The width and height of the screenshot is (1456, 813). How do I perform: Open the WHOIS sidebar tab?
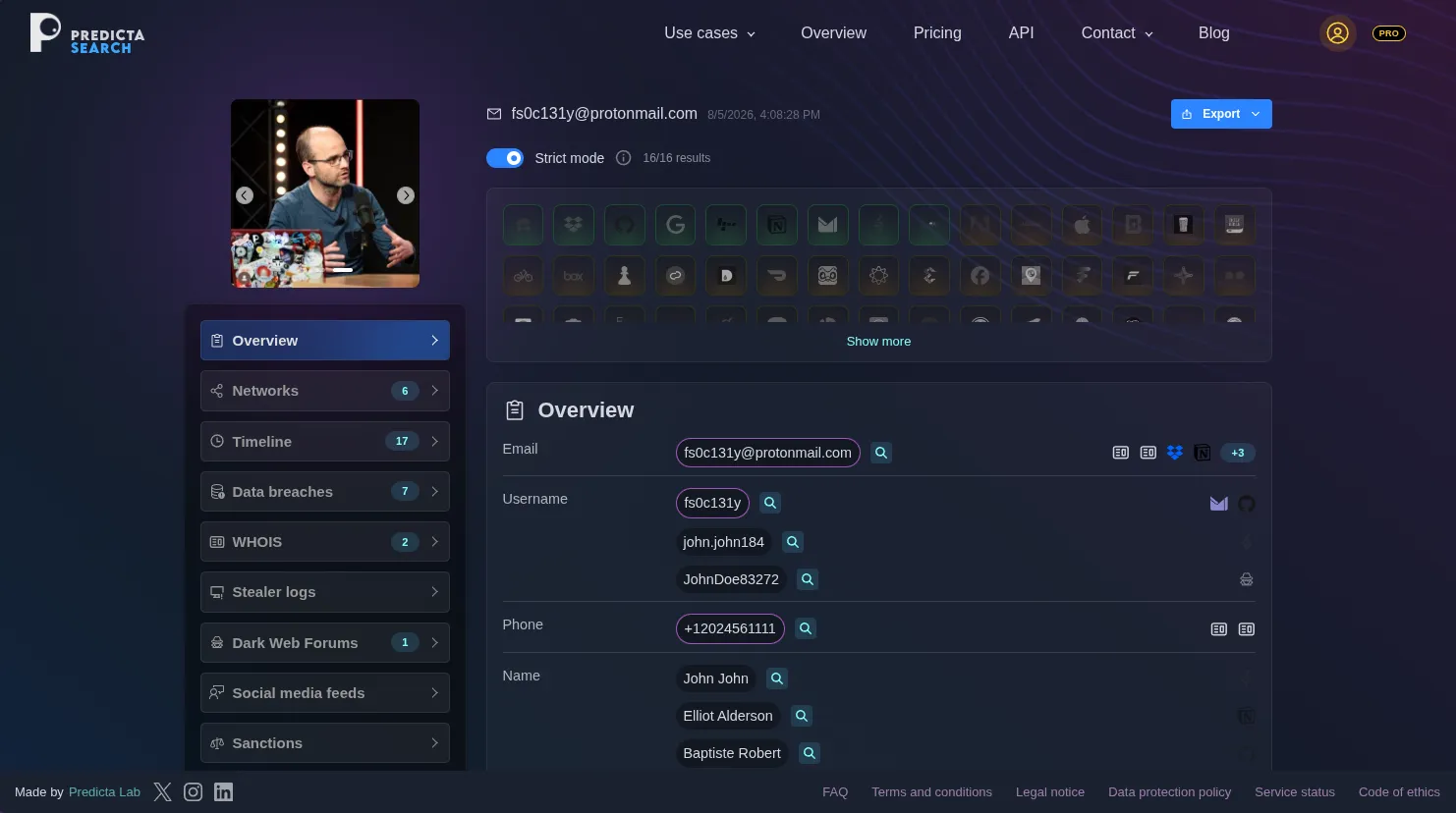[x=325, y=542]
